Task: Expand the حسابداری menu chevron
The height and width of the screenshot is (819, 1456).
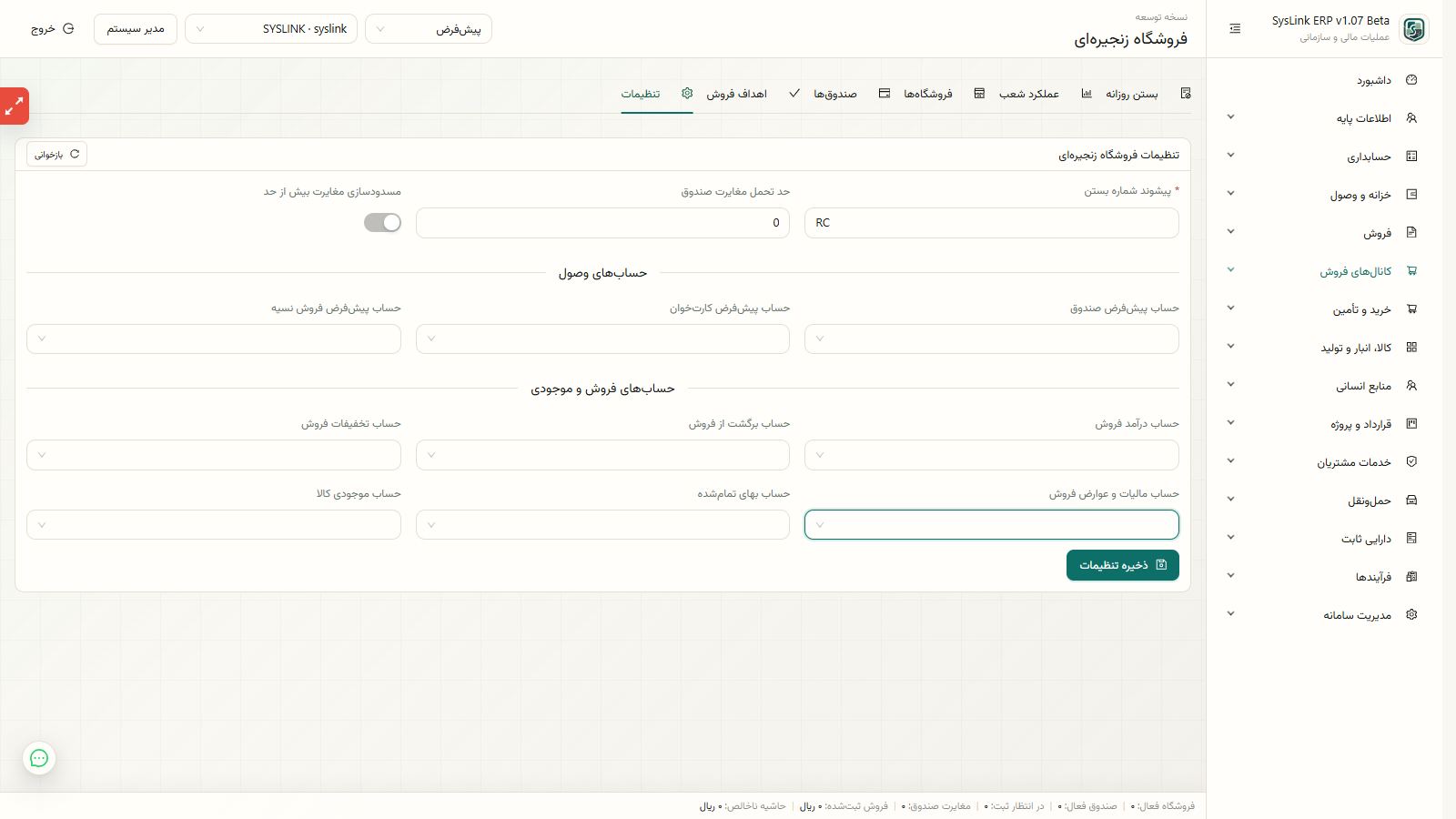Action: click(1230, 156)
